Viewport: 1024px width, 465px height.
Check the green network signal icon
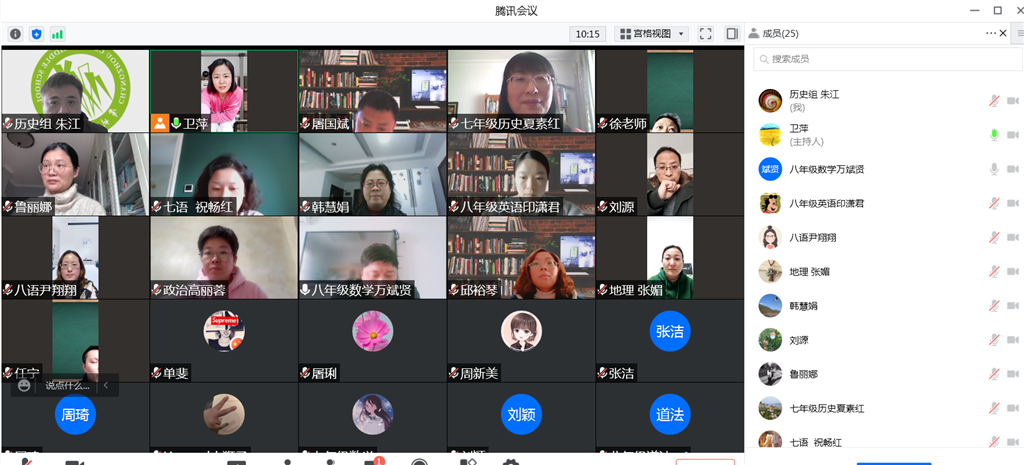[57, 34]
